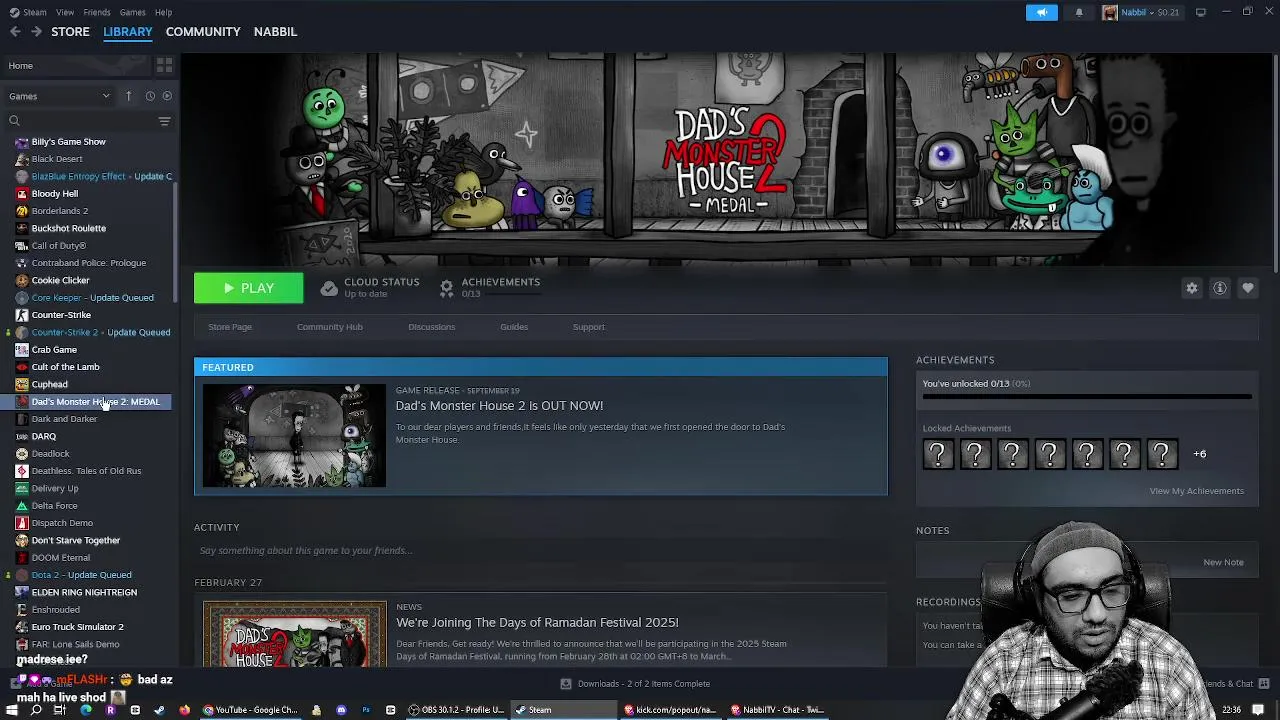
Task: Switch to OBS 30.1.2 in the taskbar
Action: click(457, 710)
